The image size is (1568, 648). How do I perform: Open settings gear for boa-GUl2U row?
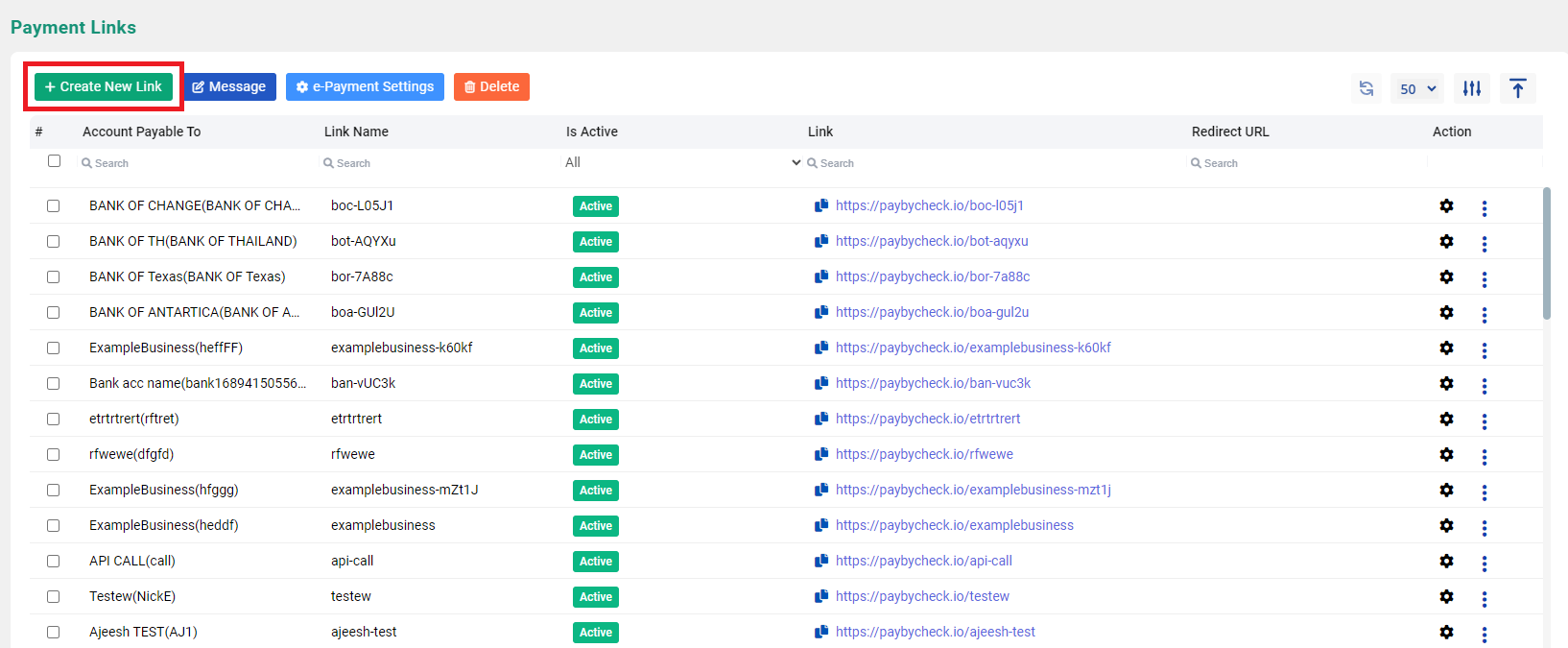click(x=1446, y=312)
